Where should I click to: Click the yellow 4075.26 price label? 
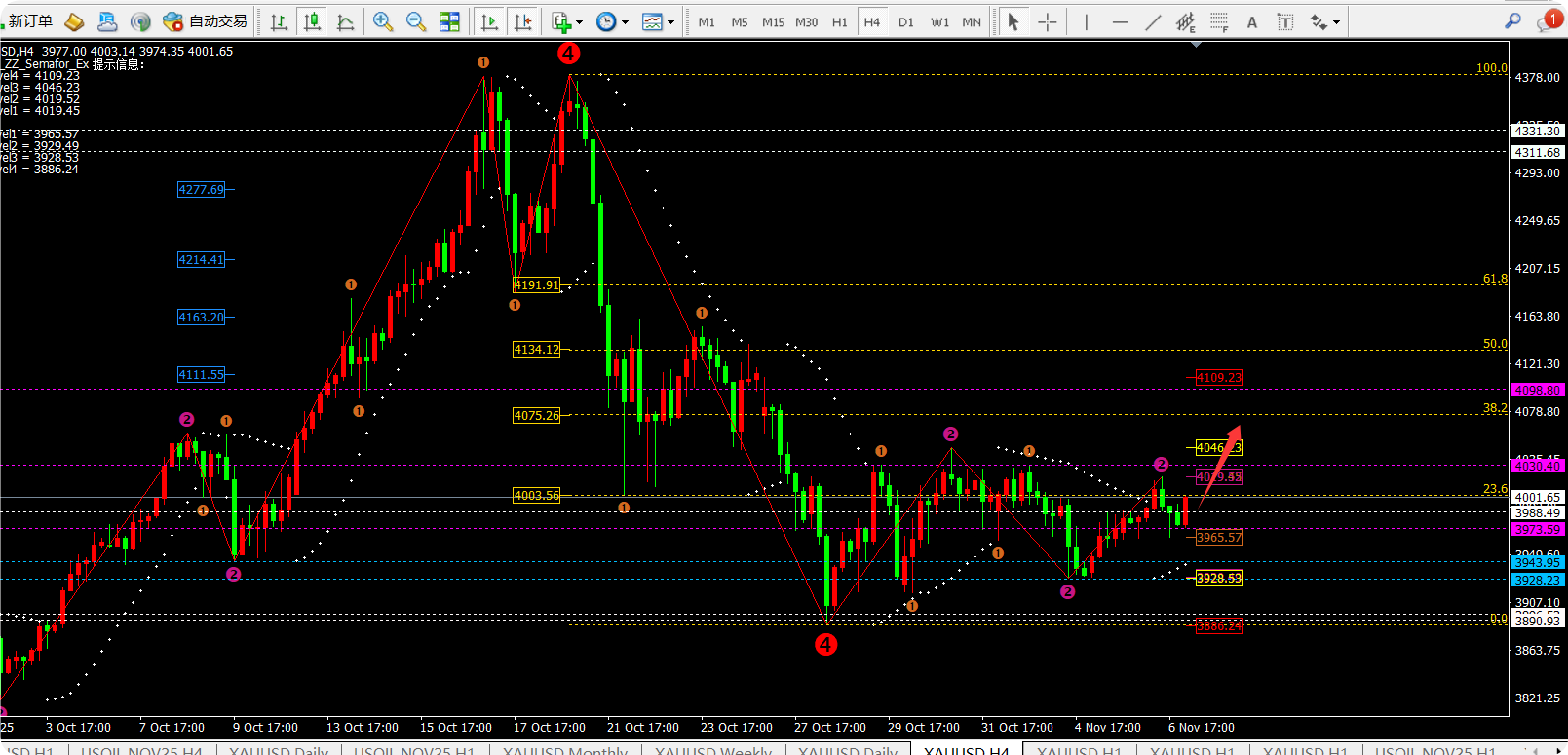point(537,416)
